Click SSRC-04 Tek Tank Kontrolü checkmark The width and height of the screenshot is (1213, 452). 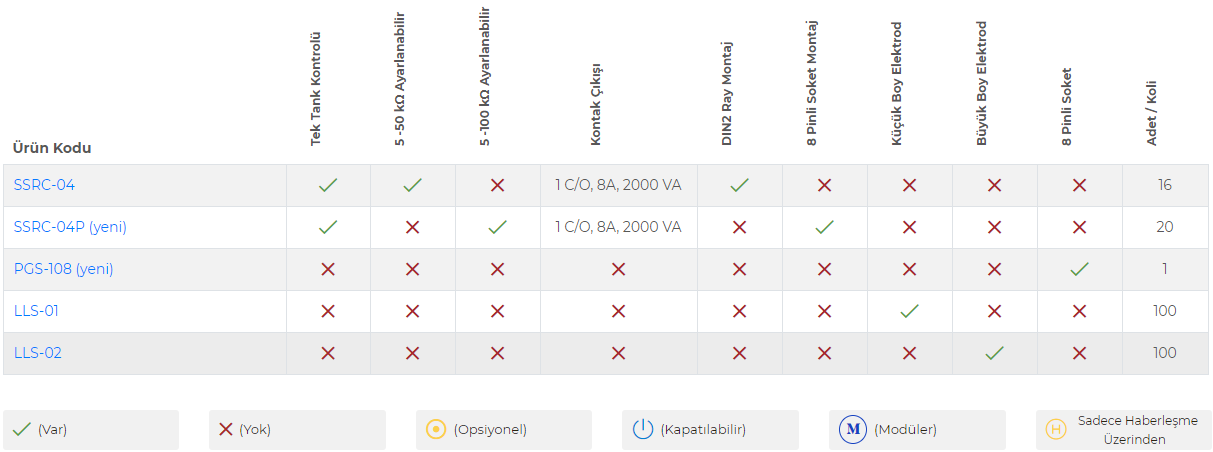coord(328,185)
